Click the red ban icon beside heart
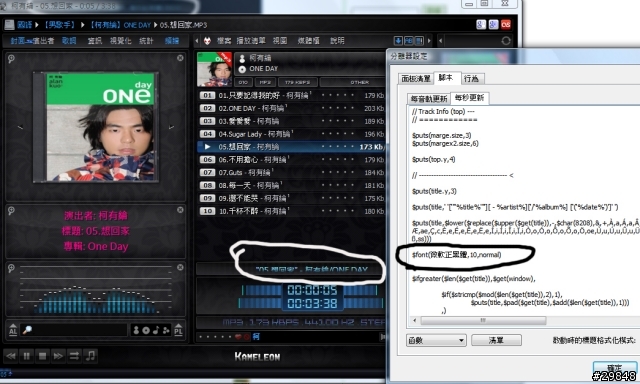 click(247, 337)
